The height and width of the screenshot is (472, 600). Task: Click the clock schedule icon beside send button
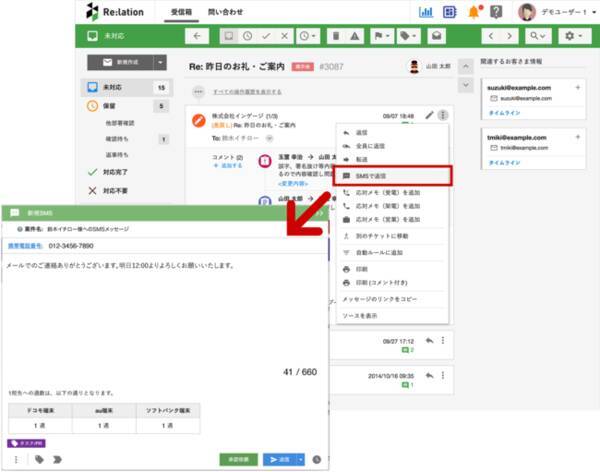pos(316,459)
